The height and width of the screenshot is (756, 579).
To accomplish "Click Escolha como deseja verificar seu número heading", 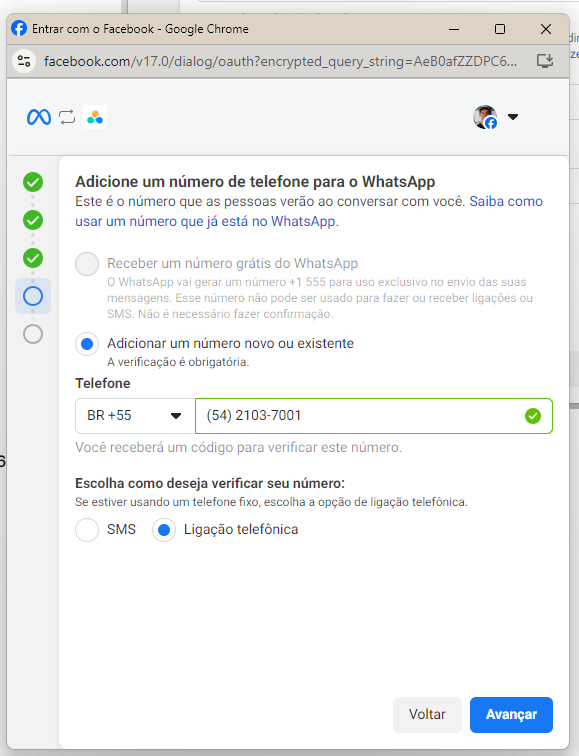I will click(x=210, y=484).
